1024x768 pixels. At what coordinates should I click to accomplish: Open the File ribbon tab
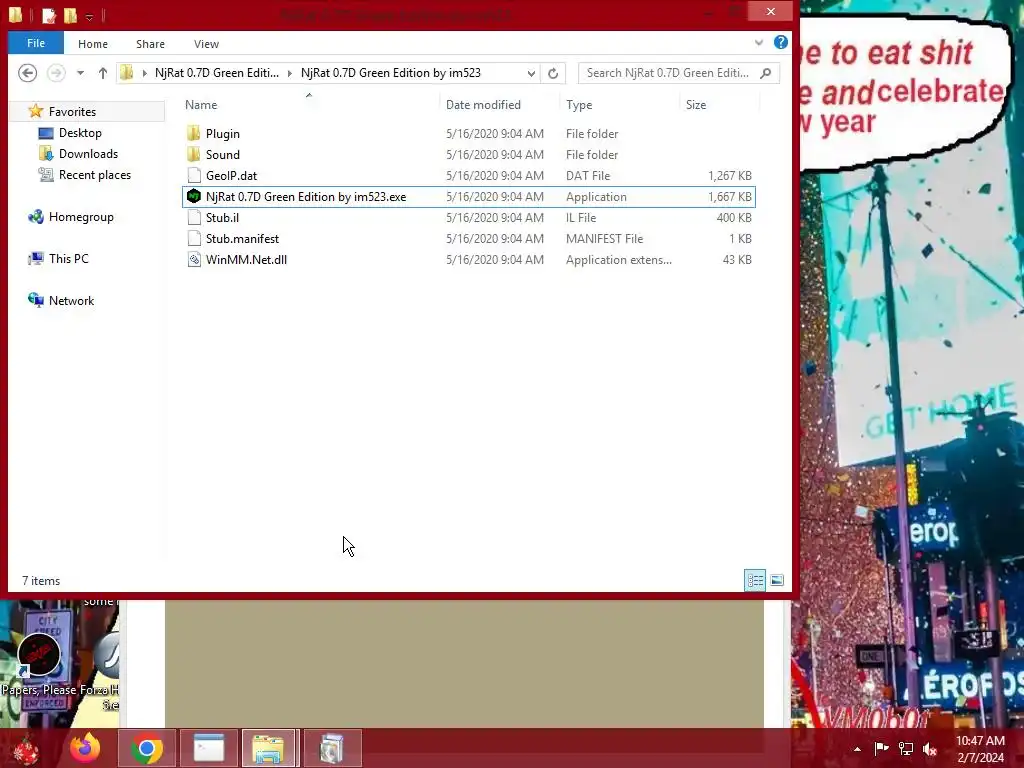click(x=36, y=43)
